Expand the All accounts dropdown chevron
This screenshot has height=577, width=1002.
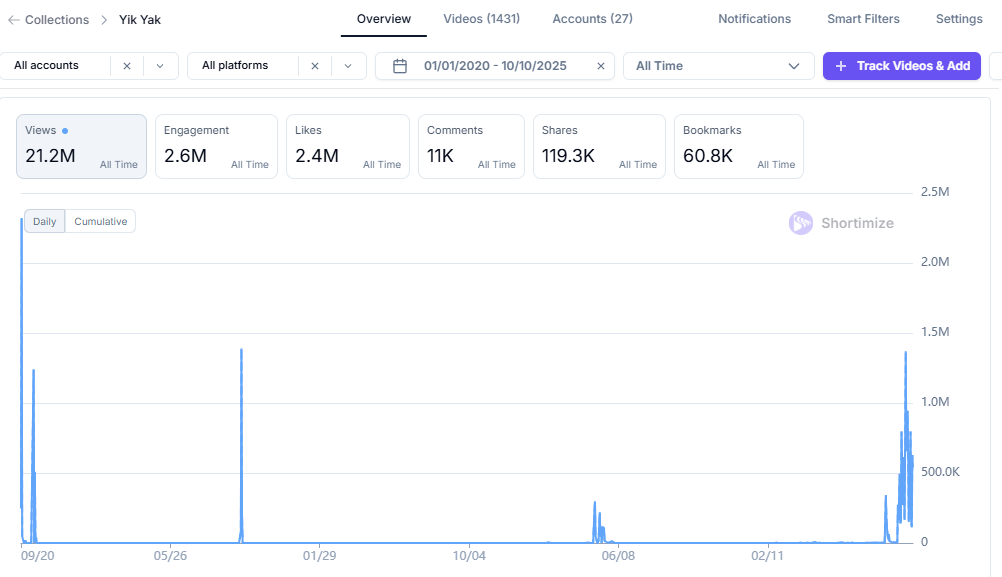[x=160, y=66]
